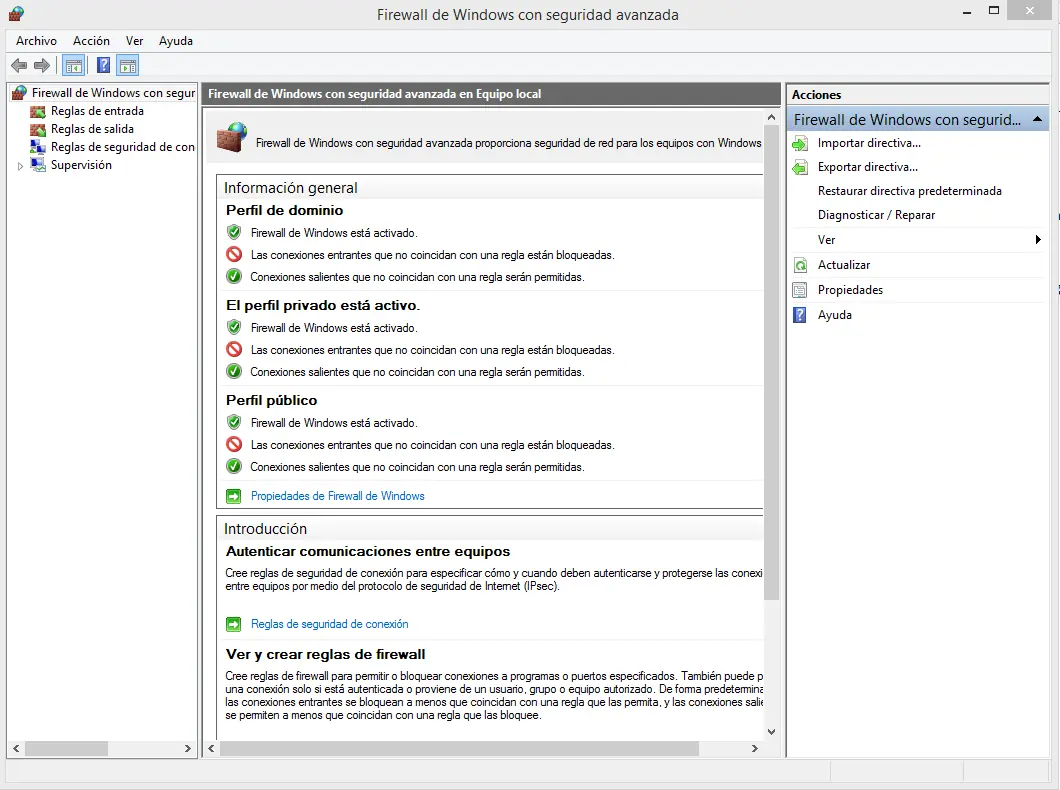Click the Perfil de dominio heading

click(285, 210)
